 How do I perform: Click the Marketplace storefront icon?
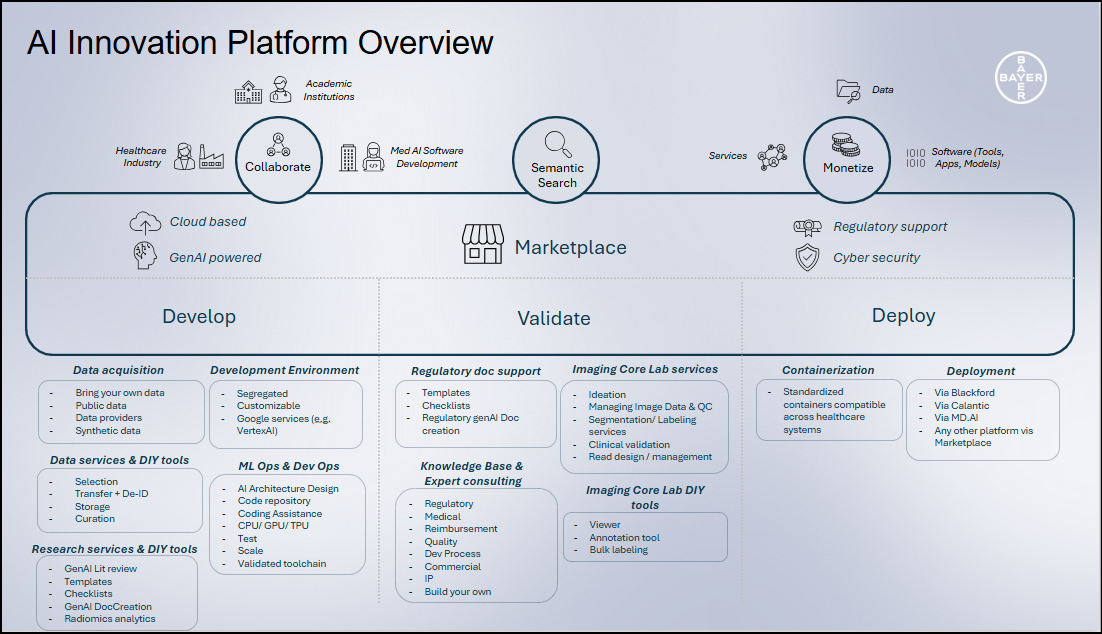[483, 244]
